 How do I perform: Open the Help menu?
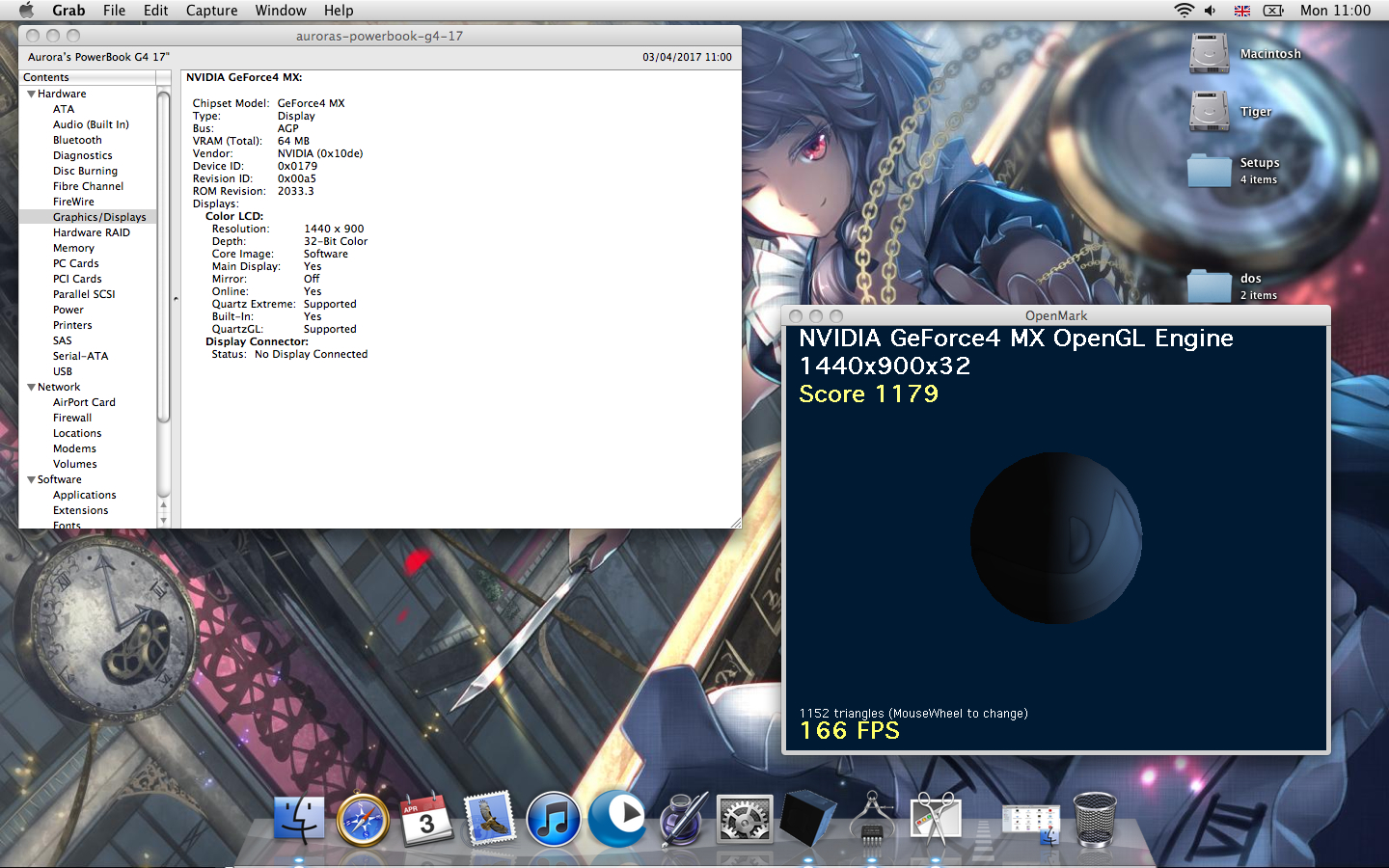click(x=339, y=10)
